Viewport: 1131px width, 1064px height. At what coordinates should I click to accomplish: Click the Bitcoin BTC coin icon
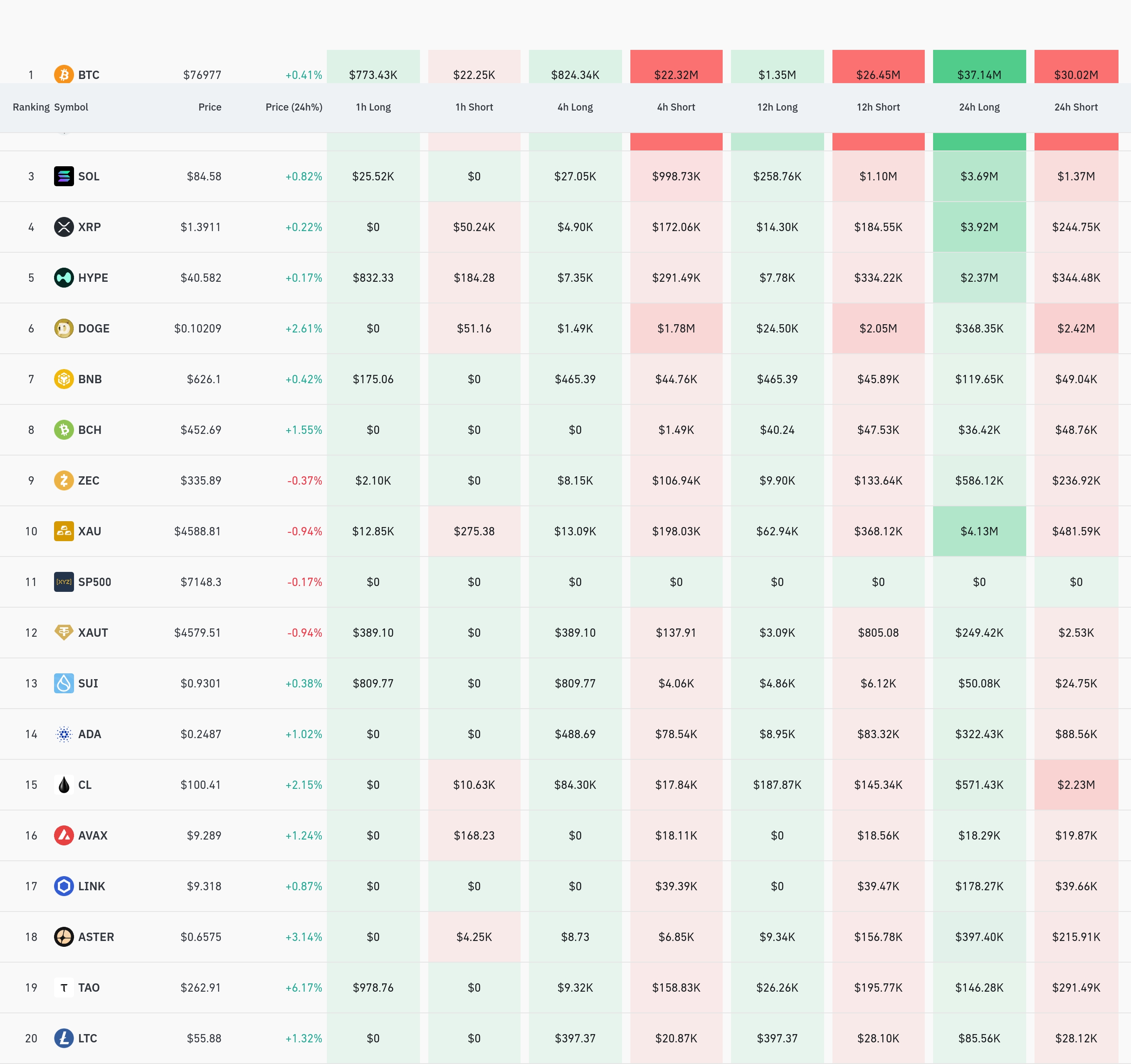click(64, 74)
